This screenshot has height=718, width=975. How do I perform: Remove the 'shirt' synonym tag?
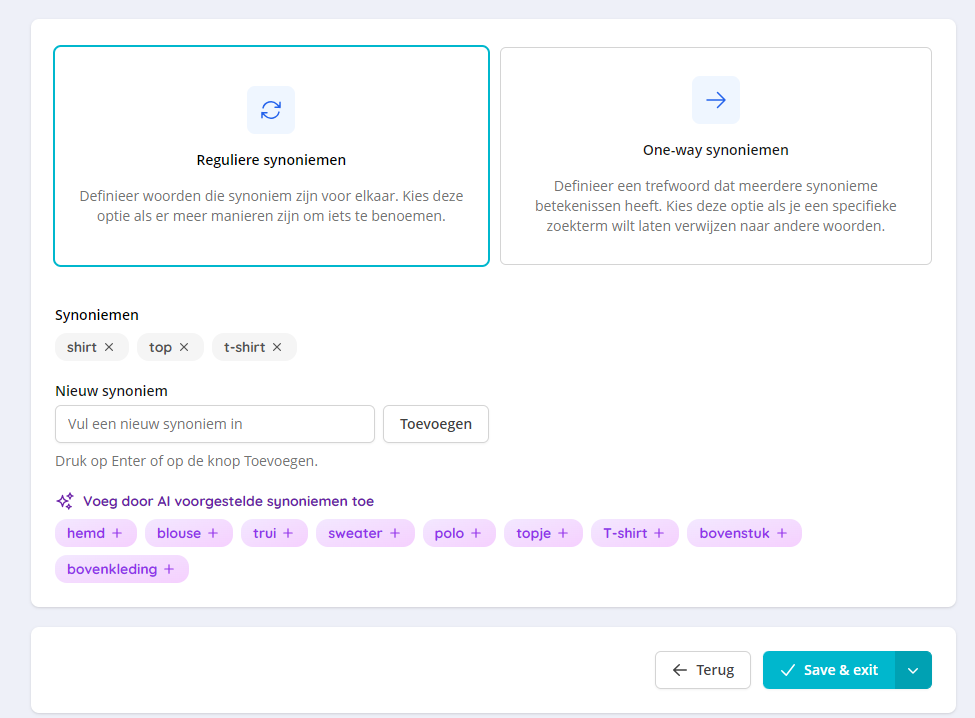(109, 347)
